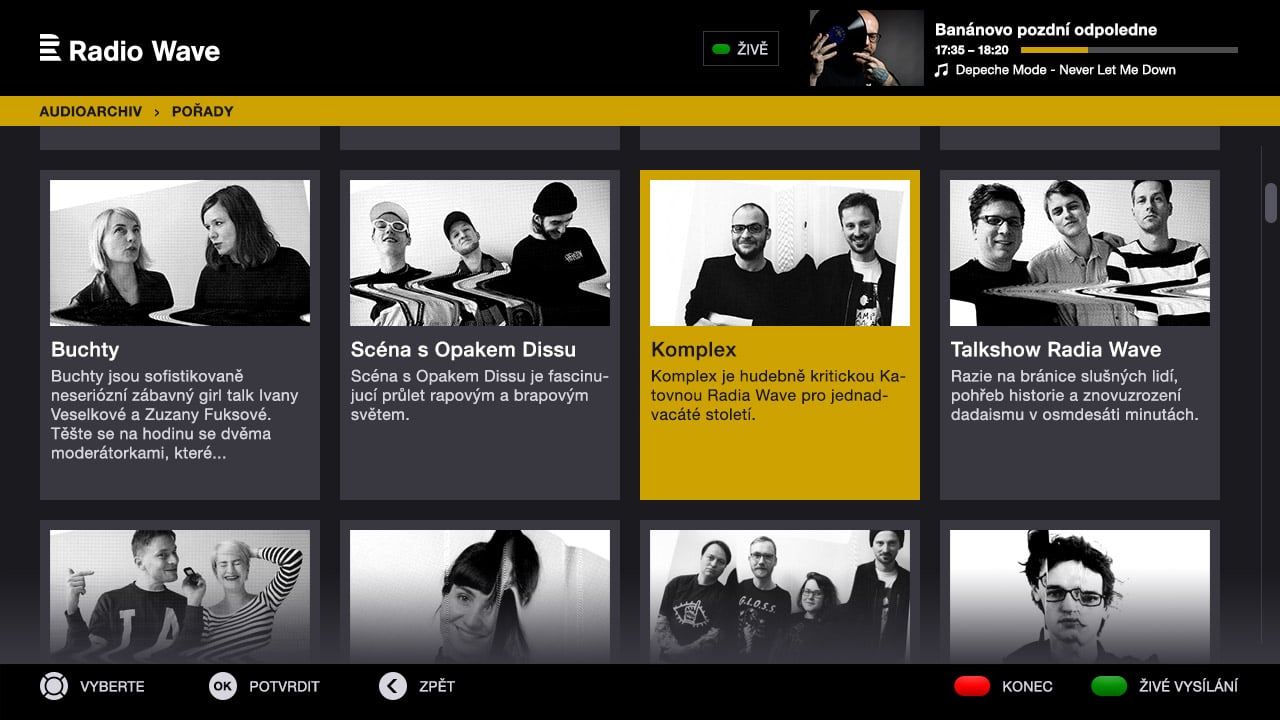Select the music note icon in now-playing bar
The height and width of the screenshot is (720, 1280).
940,70
